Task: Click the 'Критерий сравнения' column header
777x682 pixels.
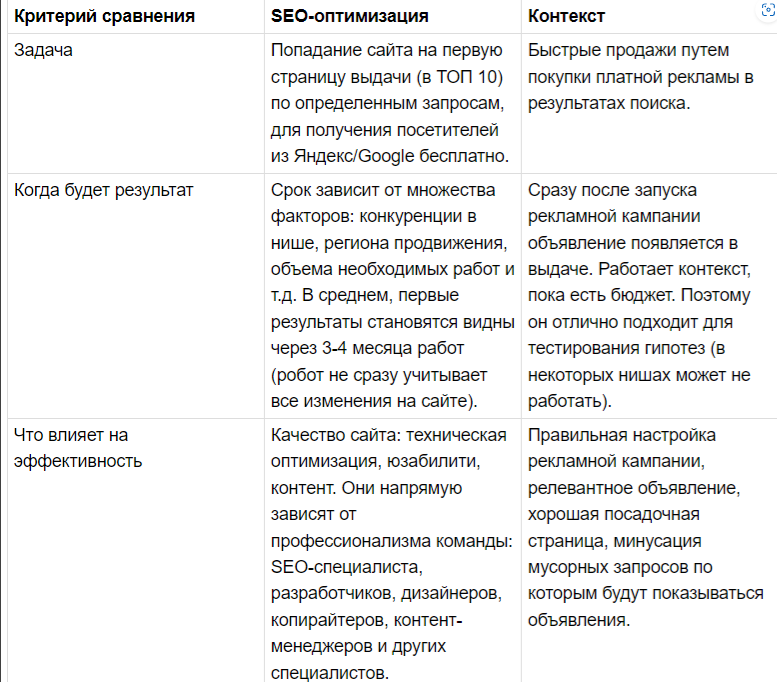Action: [x=105, y=16]
